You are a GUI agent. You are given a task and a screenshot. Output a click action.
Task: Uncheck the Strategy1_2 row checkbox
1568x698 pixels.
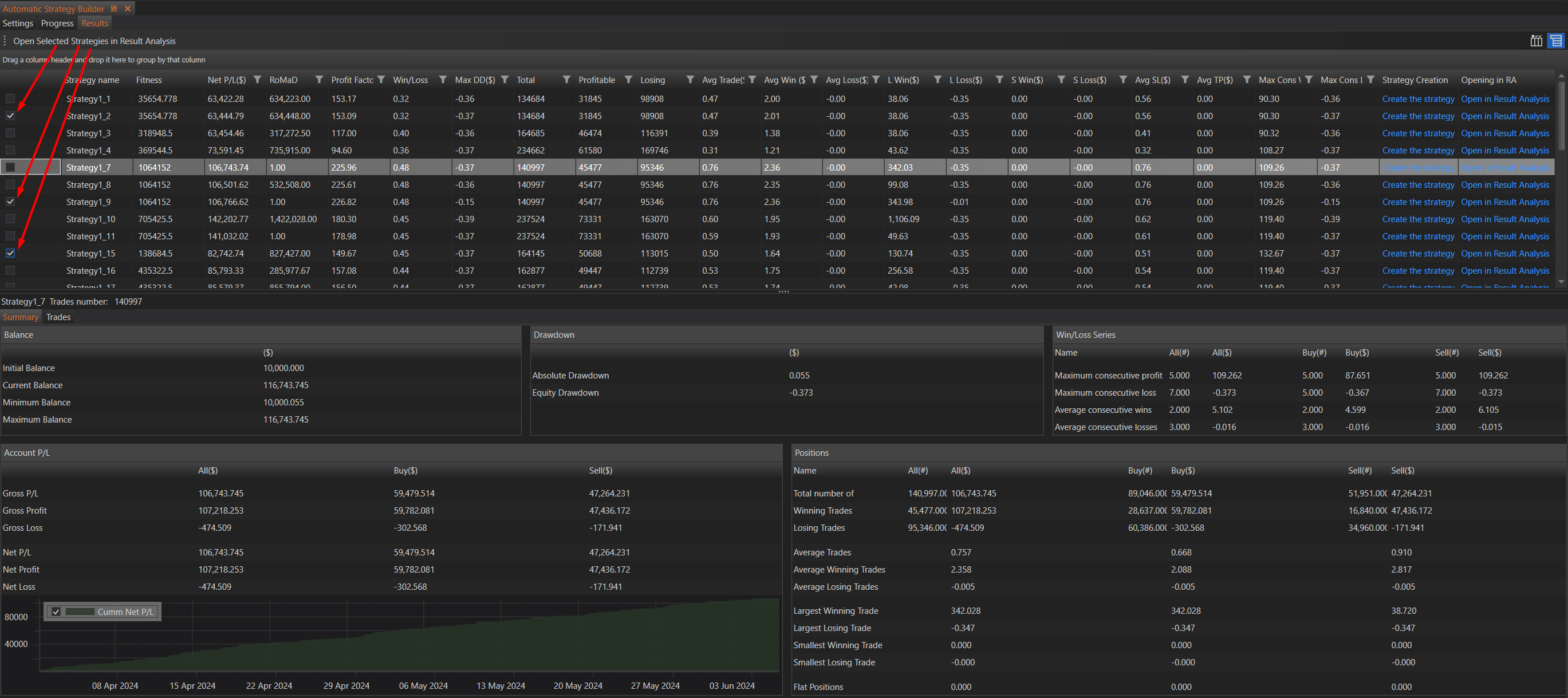pos(10,116)
